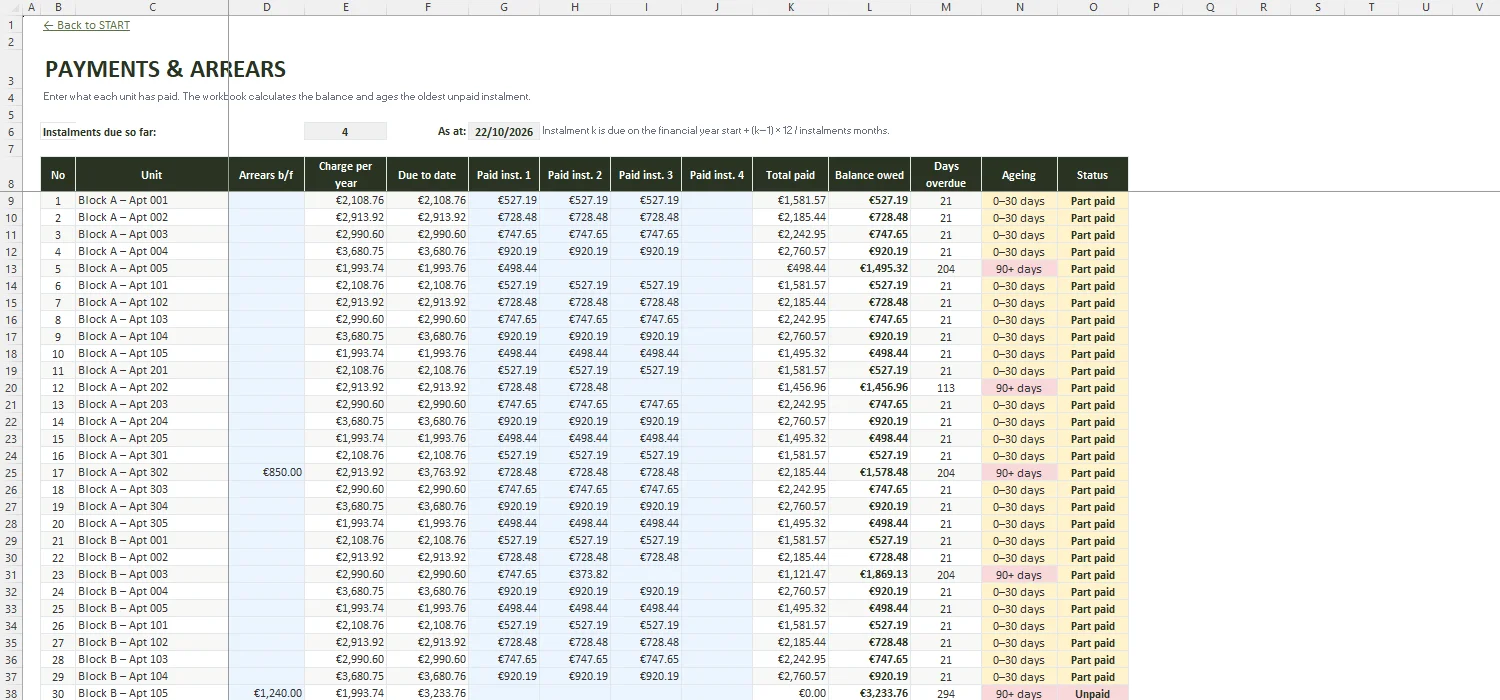Click the 'Paid inst. 1' table header
The image size is (1500, 700).
coord(504,174)
